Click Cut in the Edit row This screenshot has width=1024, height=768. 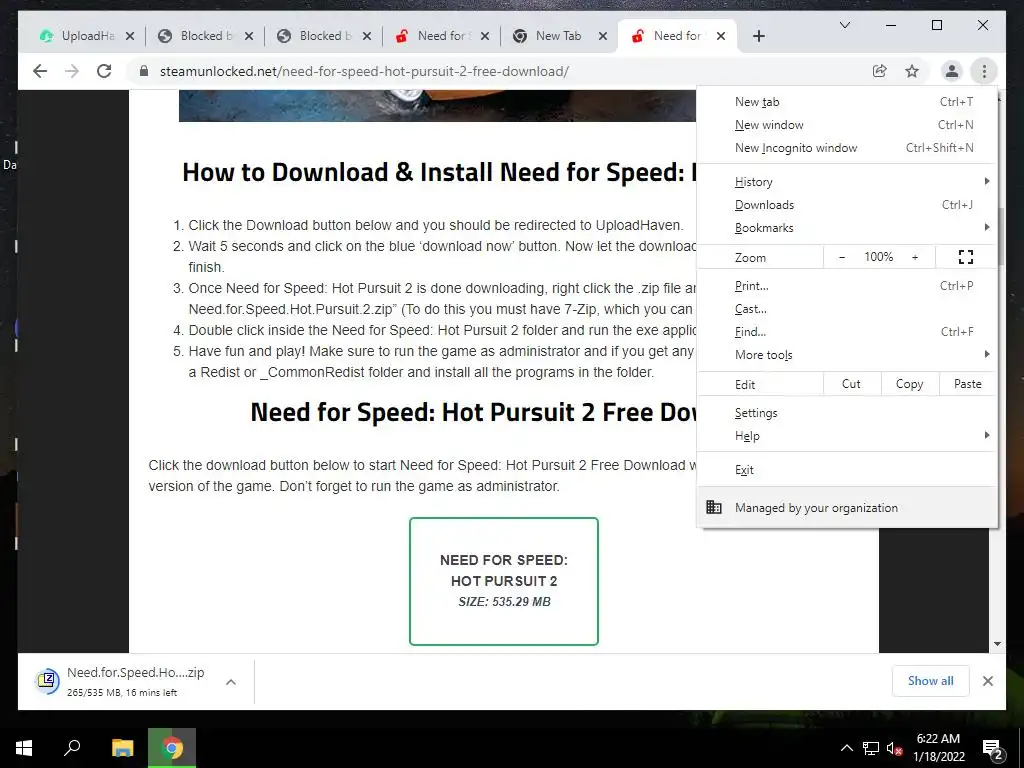[852, 384]
